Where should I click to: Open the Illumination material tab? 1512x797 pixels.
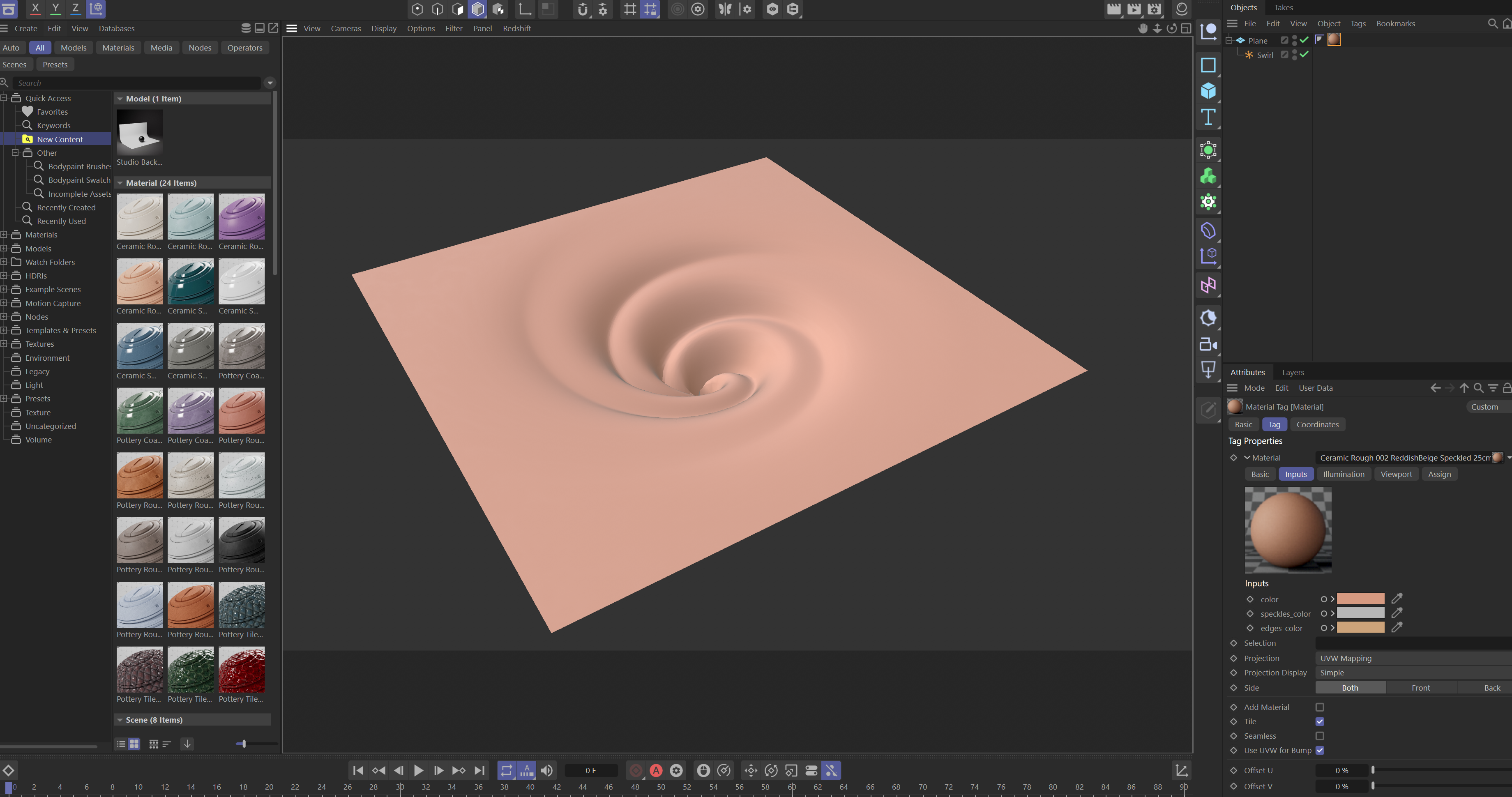(1344, 474)
